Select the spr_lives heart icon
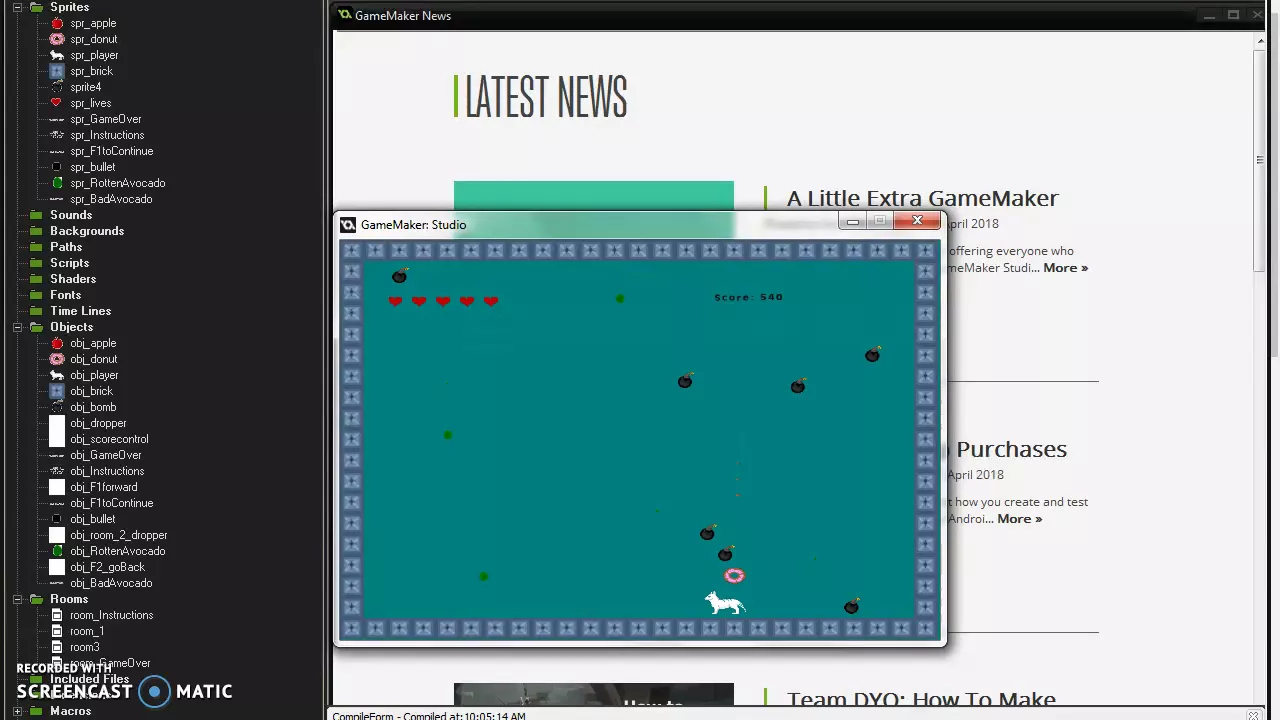The width and height of the screenshot is (1280, 720). pos(57,103)
